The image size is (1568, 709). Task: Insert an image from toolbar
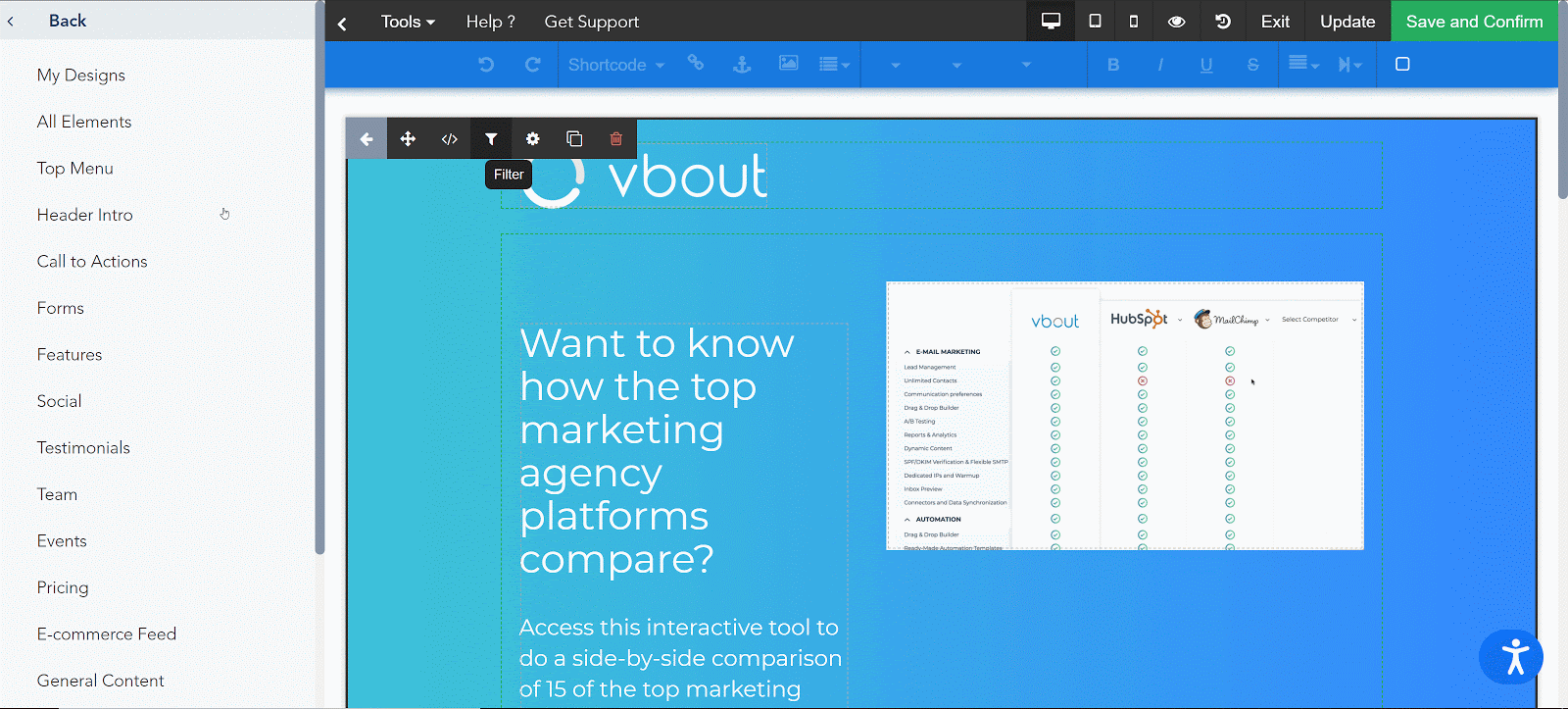pos(788,64)
